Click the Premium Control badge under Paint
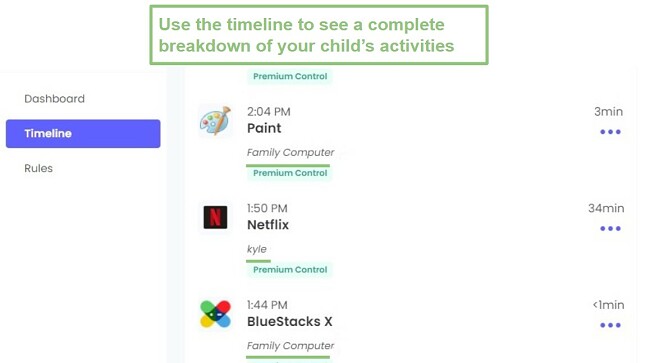This screenshot has width=650, height=363. pos(290,173)
